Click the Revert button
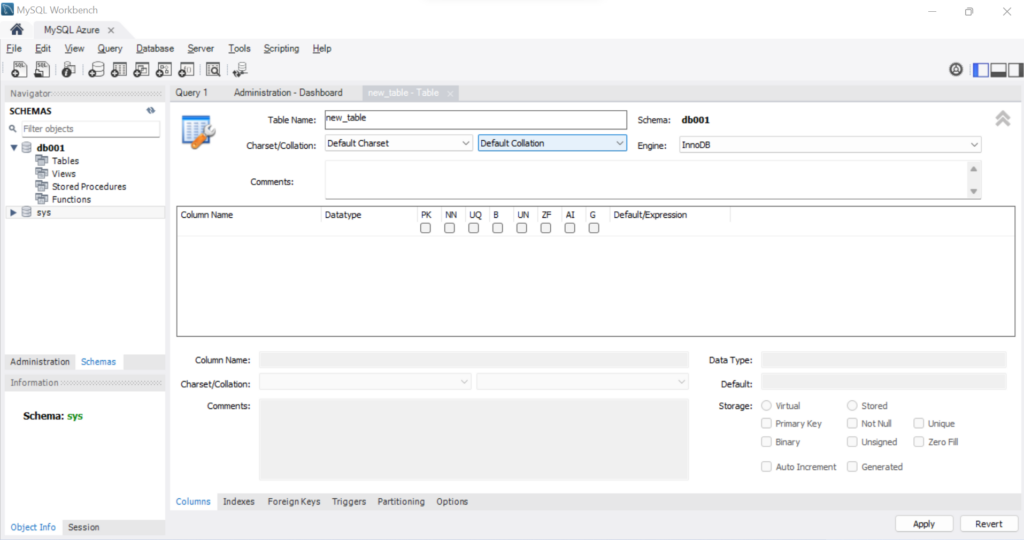 click(988, 524)
